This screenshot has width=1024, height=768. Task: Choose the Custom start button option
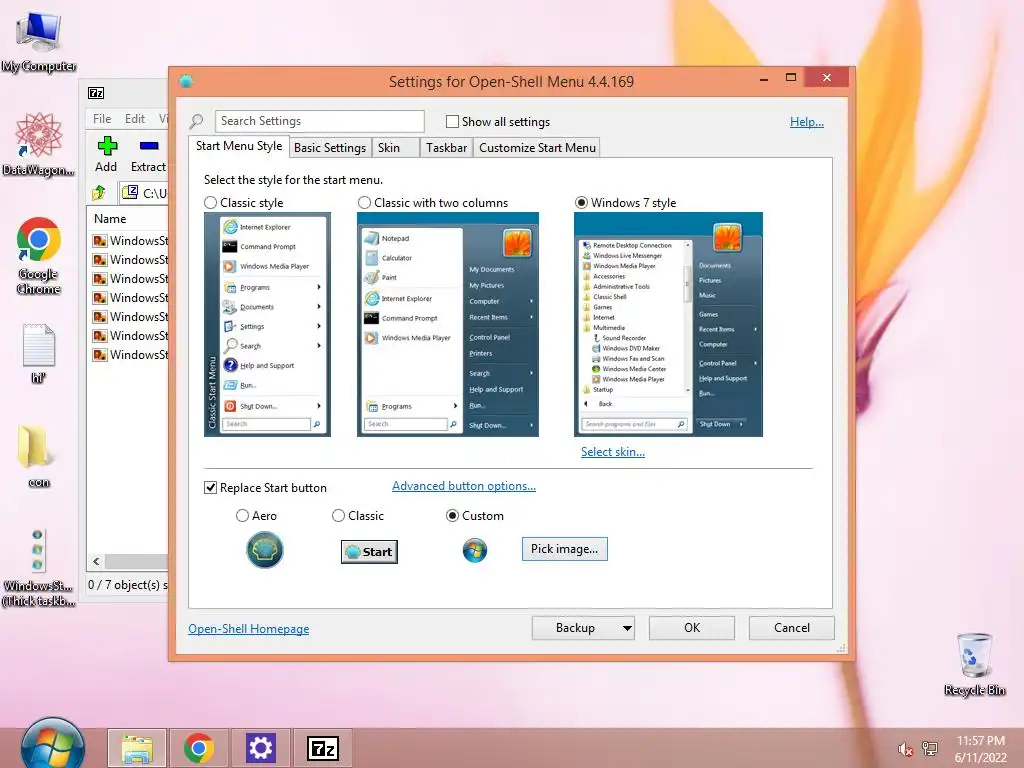pyautogui.click(x=452, y=516)
